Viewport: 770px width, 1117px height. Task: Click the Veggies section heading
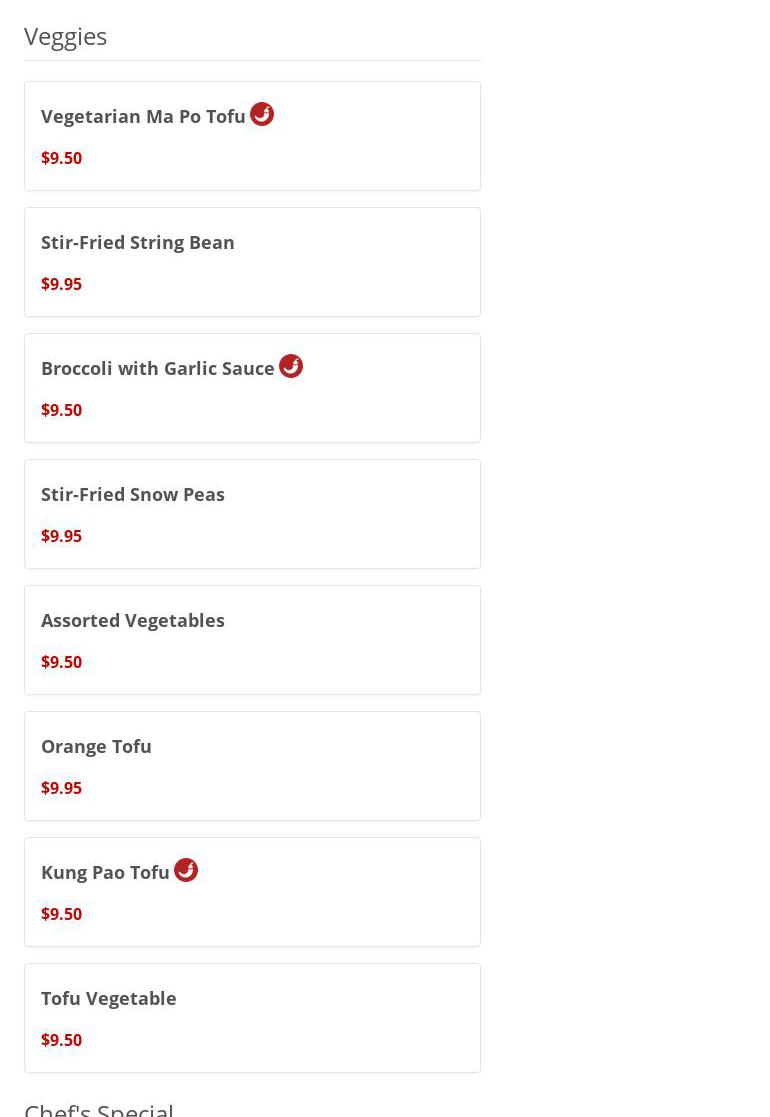pyautogui.click(x=66, y=36)
